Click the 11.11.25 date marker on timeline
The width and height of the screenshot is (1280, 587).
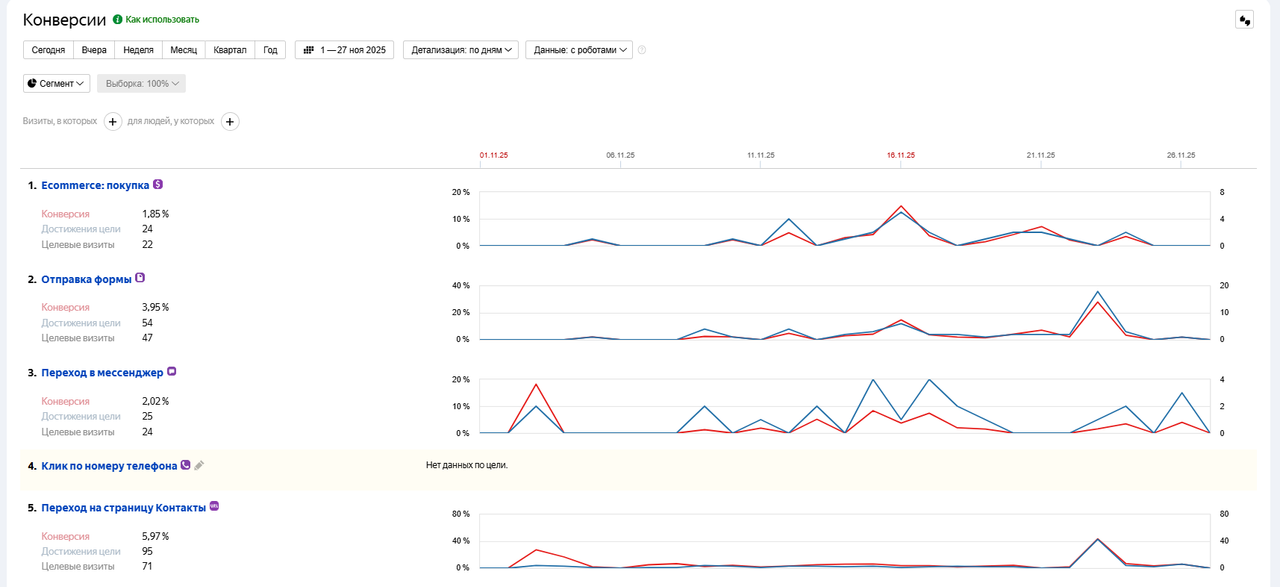761,155
